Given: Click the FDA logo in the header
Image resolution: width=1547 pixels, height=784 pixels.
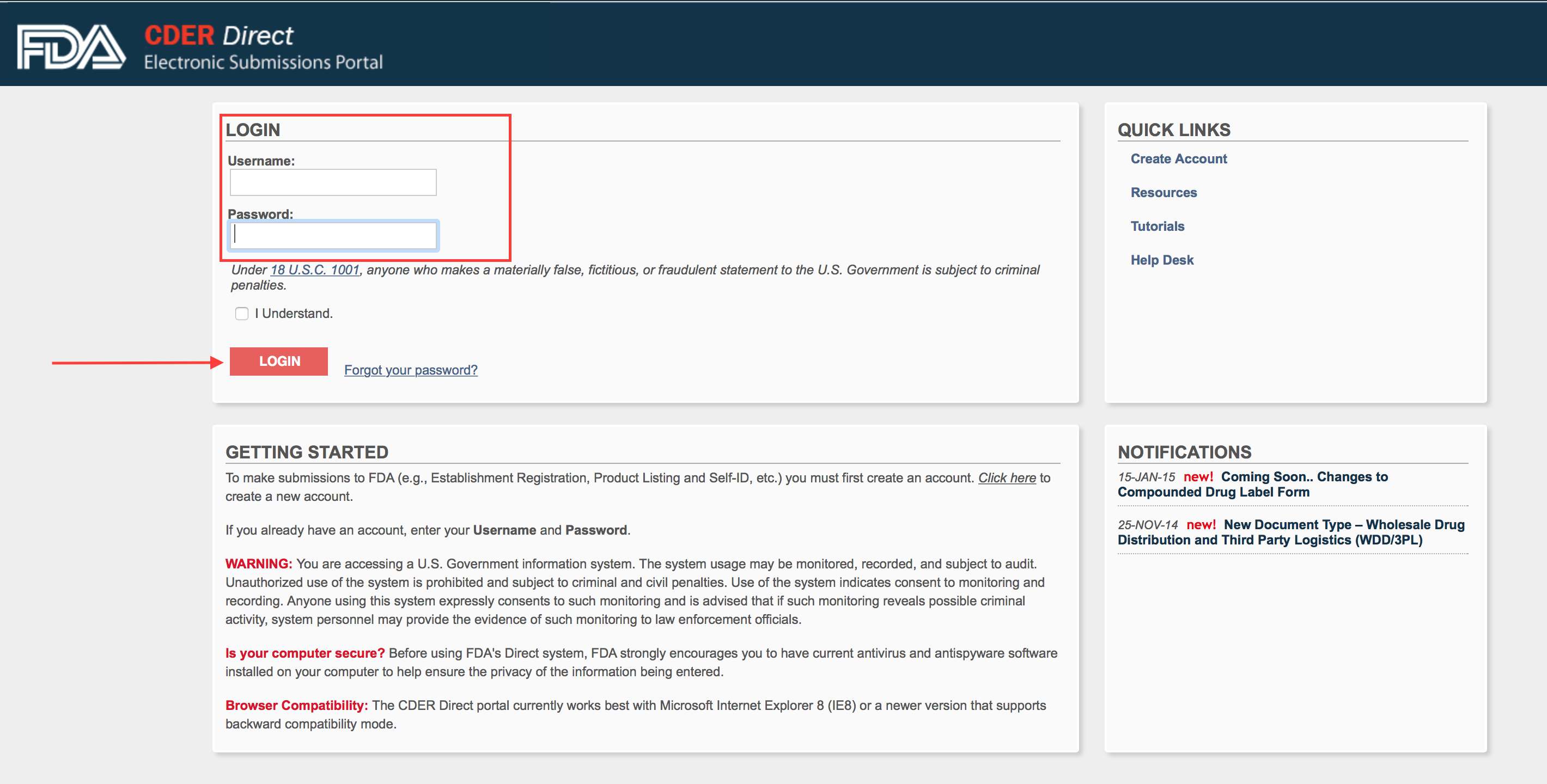Looking at the screenshot, I should click(x=71, y=47).
